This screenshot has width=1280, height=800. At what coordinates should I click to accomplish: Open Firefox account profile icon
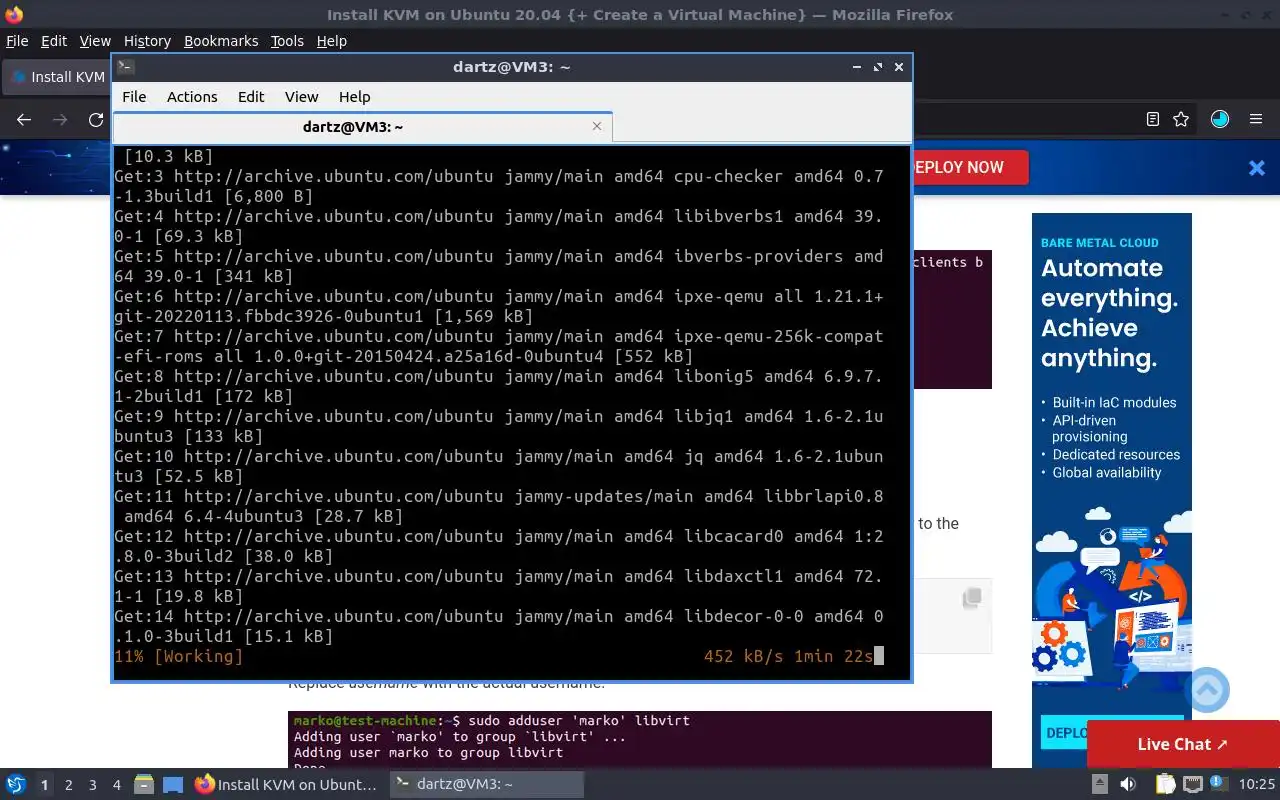[x=1220, y=119]
